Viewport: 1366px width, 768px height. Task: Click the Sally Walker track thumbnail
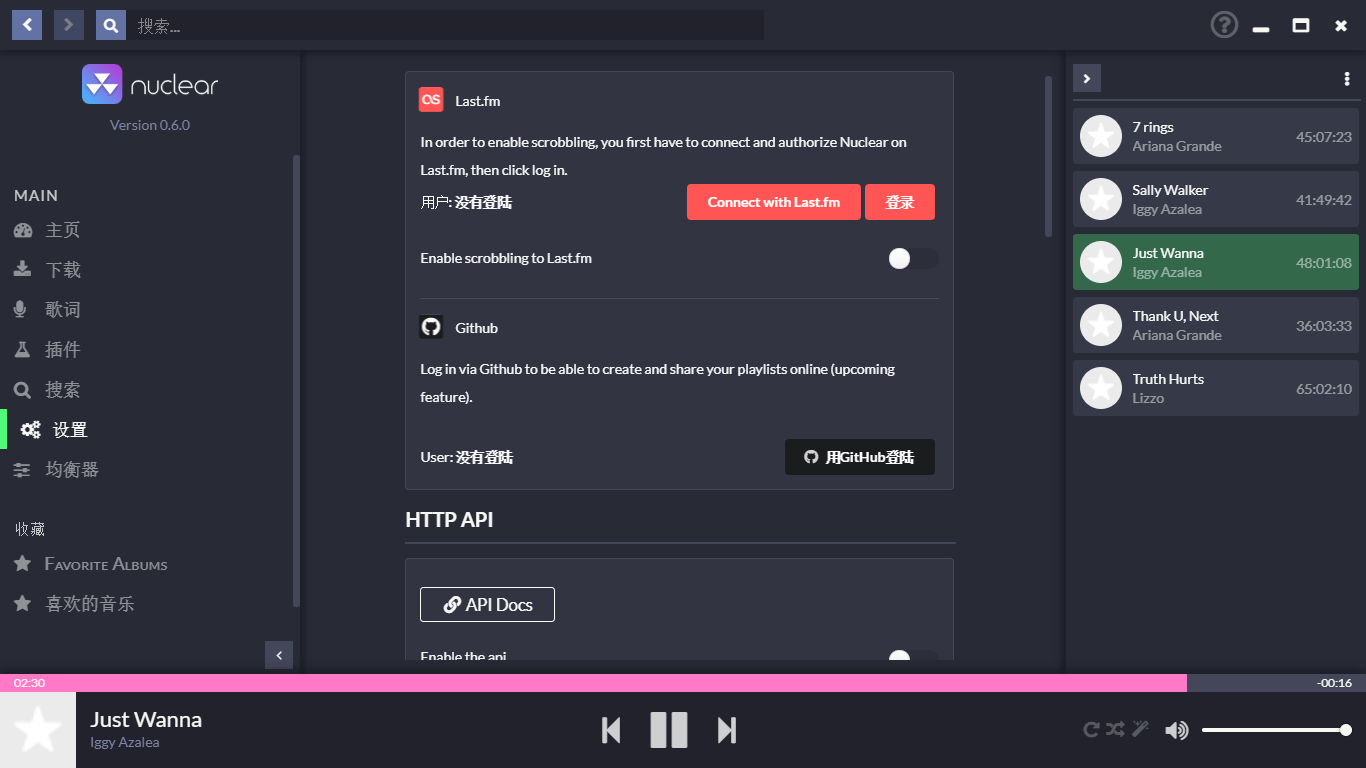tap(1101, 199)
